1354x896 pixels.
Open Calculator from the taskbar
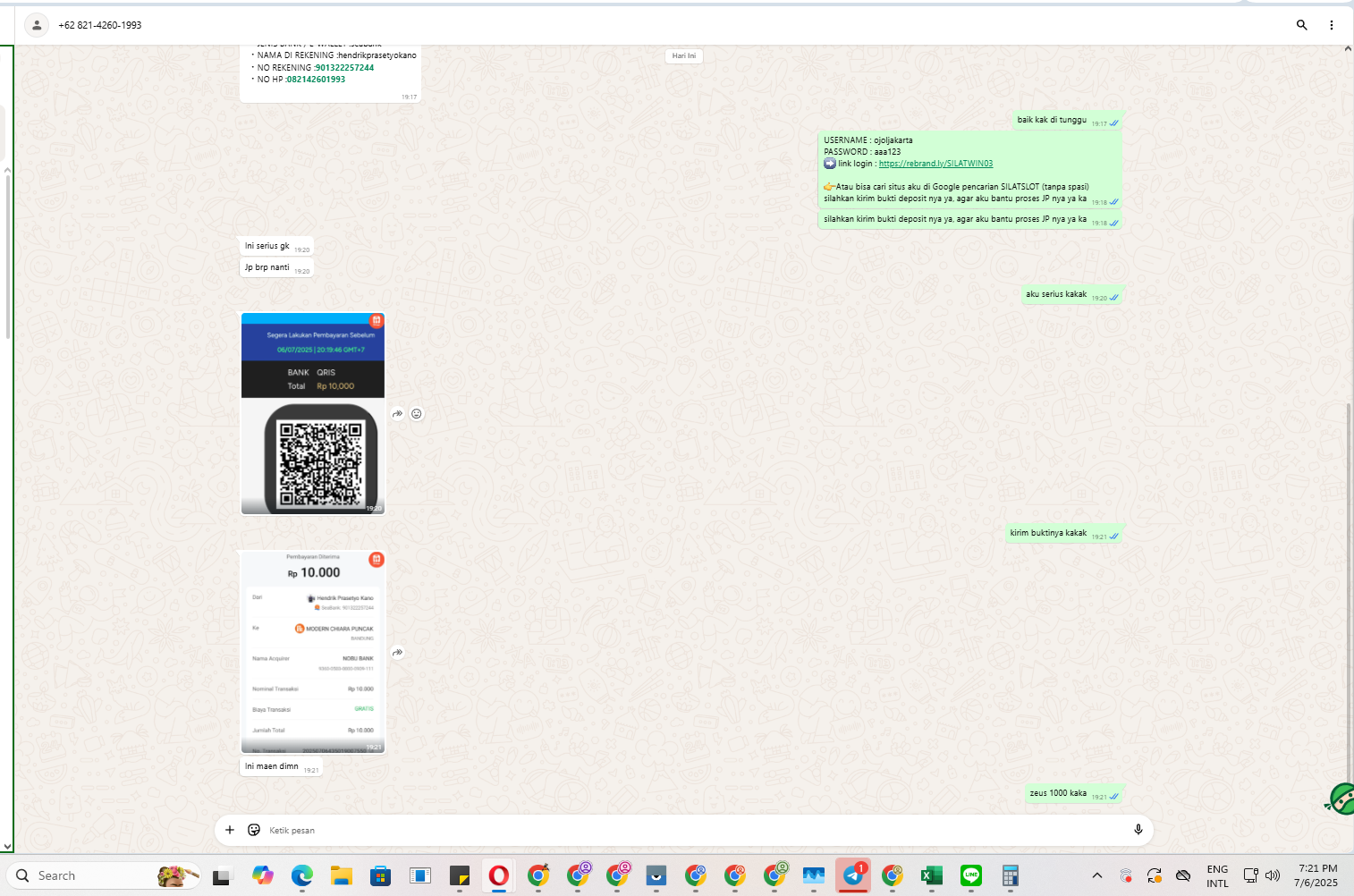tap(1011, 875)
